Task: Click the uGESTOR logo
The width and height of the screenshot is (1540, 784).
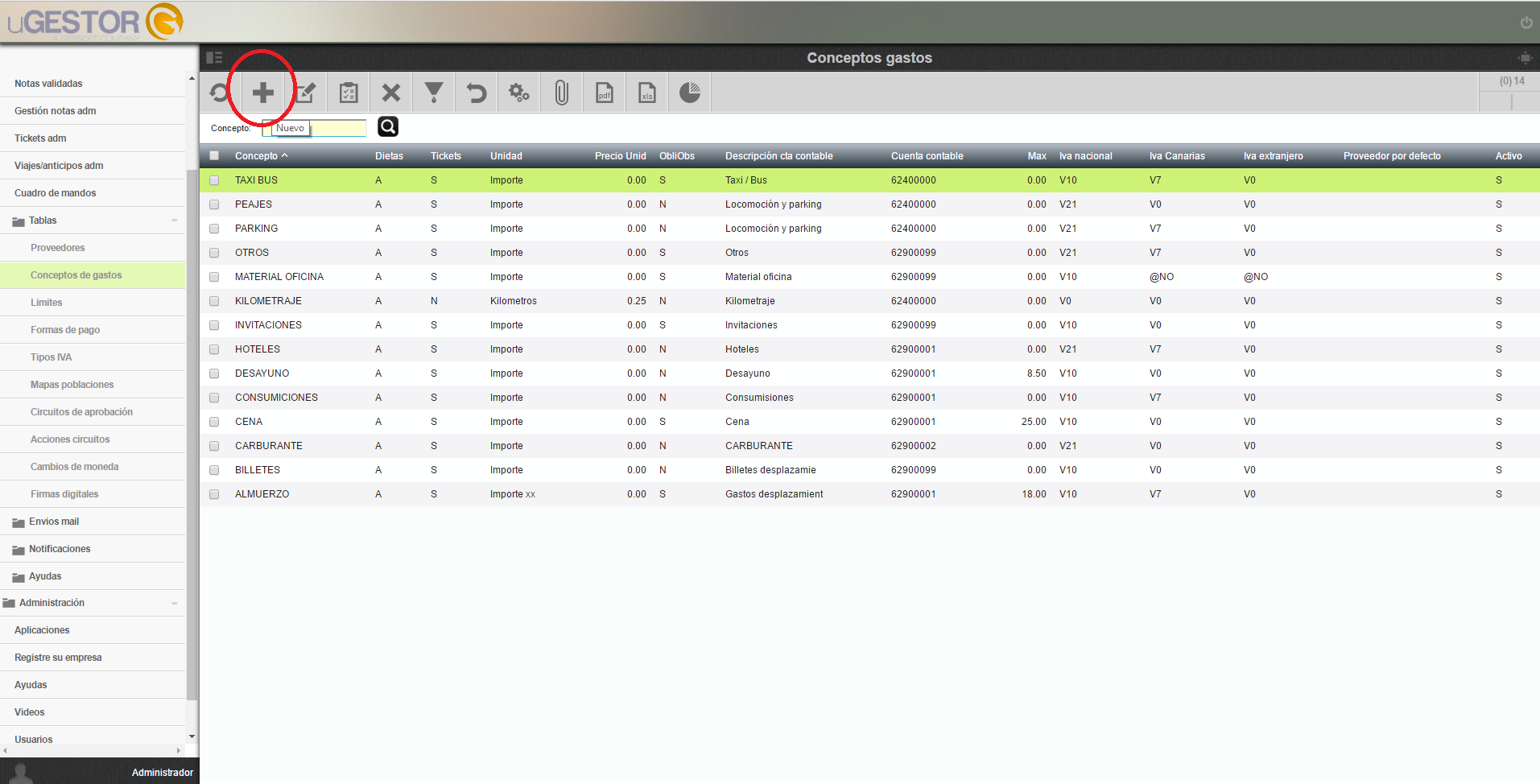Action: 95,22
